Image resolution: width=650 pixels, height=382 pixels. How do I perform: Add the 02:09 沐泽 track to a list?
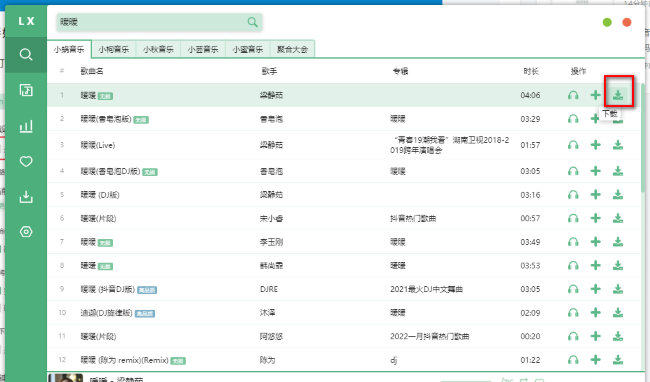click(x=595, y=313)
